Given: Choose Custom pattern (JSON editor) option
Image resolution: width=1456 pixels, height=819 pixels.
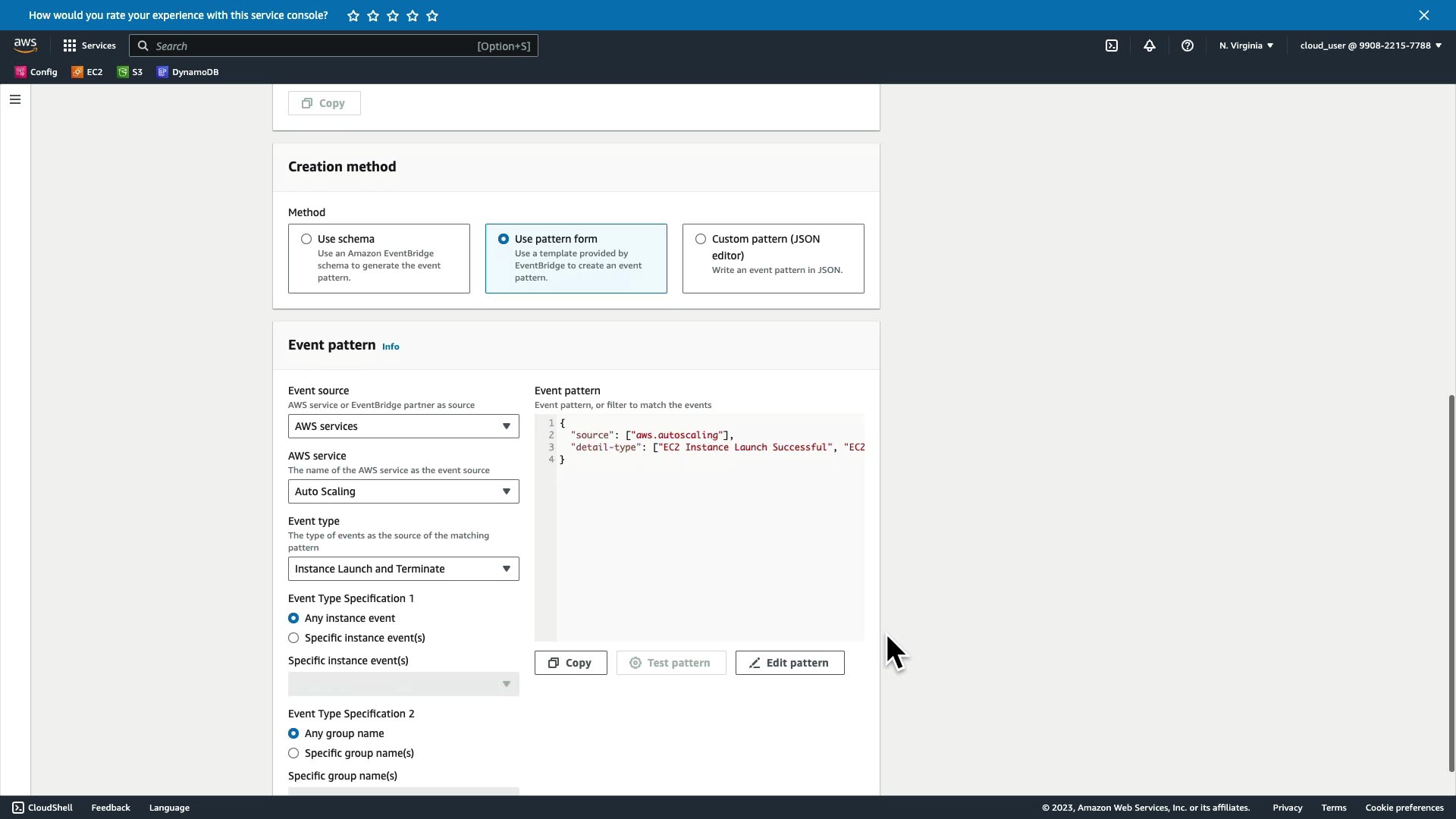Looking at the screenshot, I should tap(701, 239).
